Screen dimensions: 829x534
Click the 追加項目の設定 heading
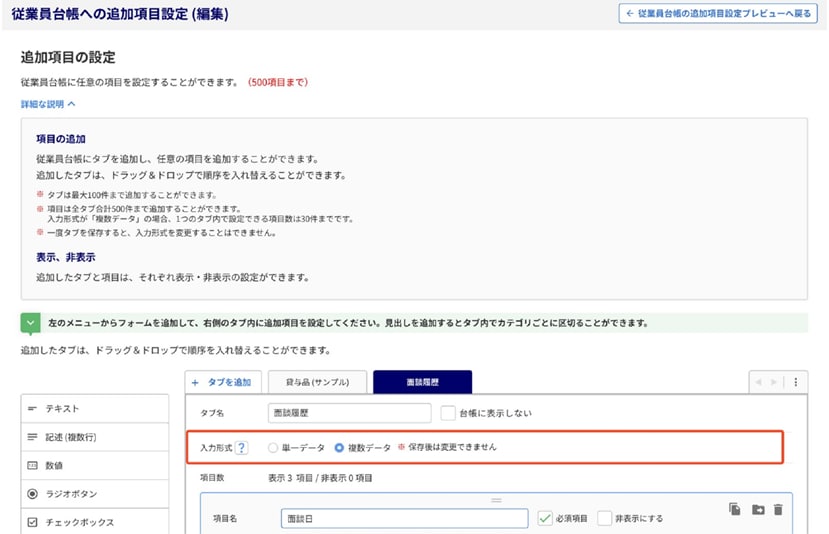68,57
